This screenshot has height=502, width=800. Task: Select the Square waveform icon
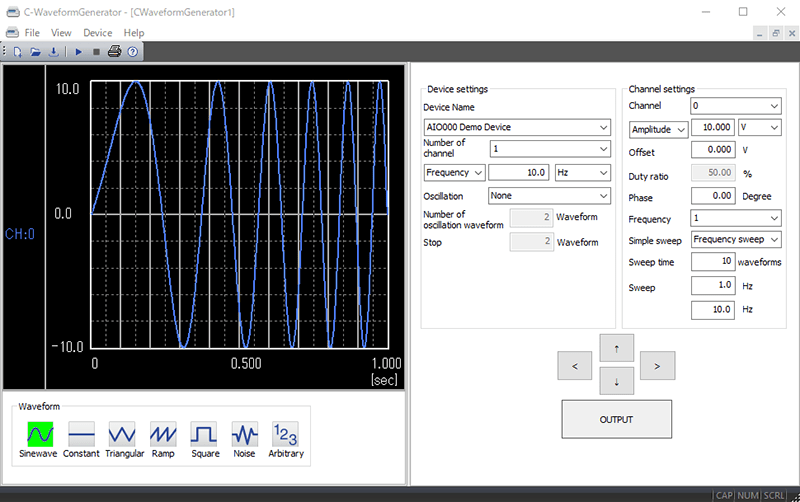tap(205, 434)
